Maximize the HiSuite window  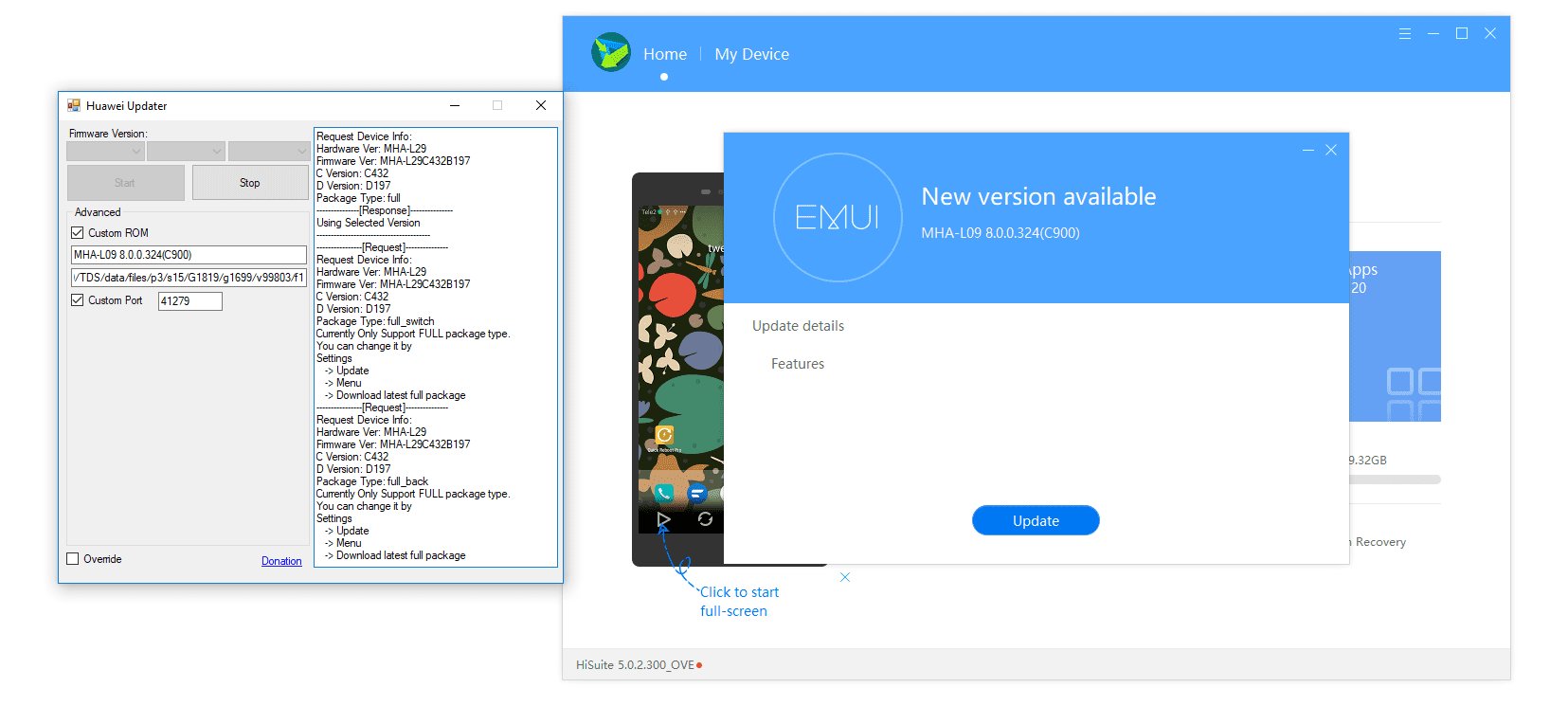tap(1462, 33)
